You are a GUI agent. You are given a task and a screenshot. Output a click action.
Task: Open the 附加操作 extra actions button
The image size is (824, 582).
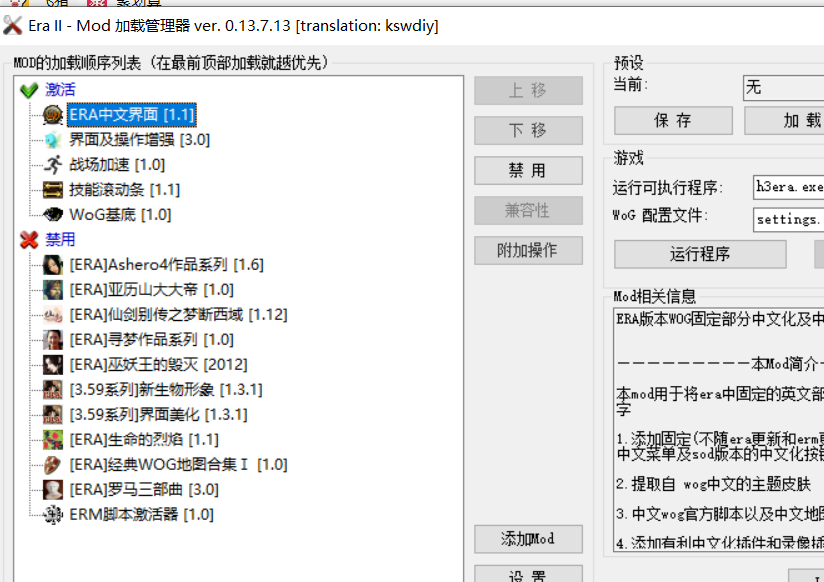click(528, 250)
